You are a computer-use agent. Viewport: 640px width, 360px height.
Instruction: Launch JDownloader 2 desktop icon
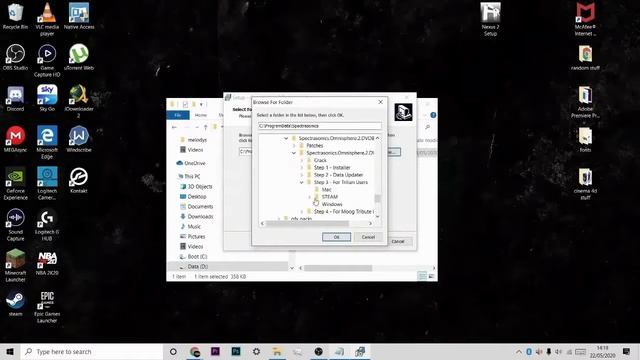coord(79,101)
